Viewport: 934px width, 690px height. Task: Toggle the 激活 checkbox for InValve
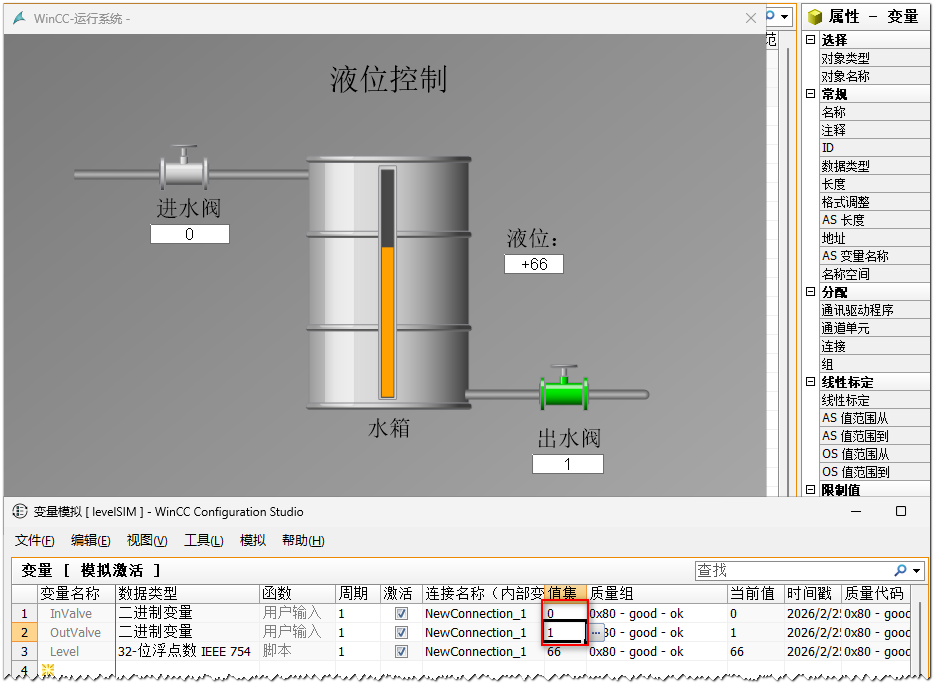tap(401, 614)
